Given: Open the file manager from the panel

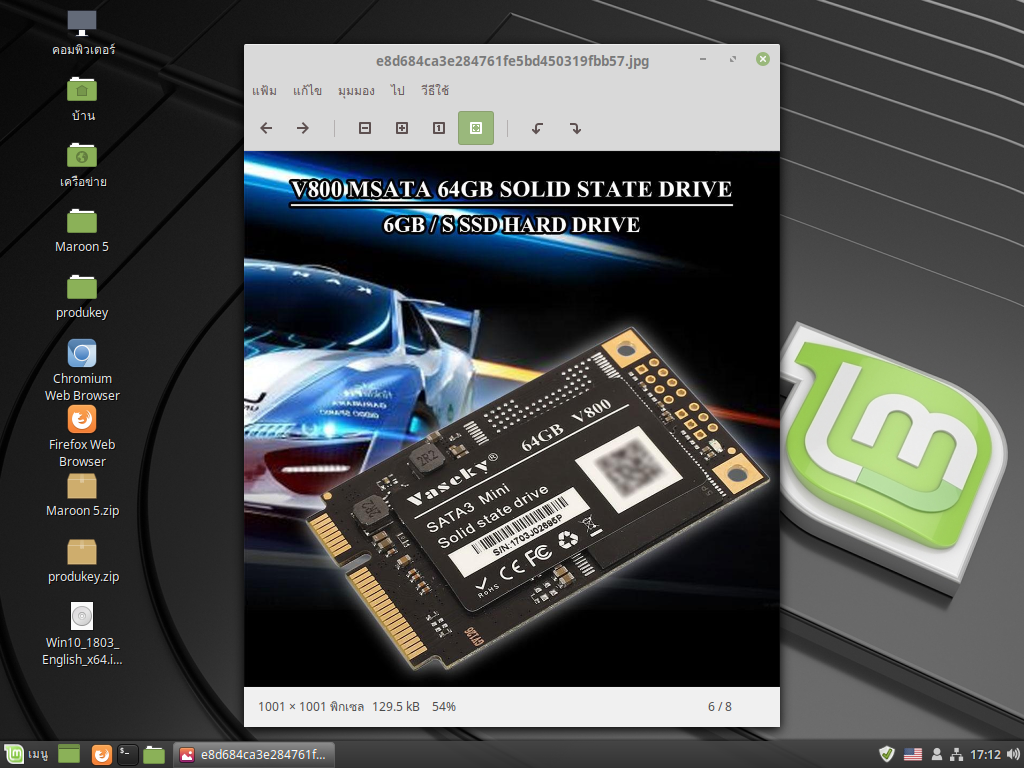Looking at the screenshot, I should (x=154, y=754).
